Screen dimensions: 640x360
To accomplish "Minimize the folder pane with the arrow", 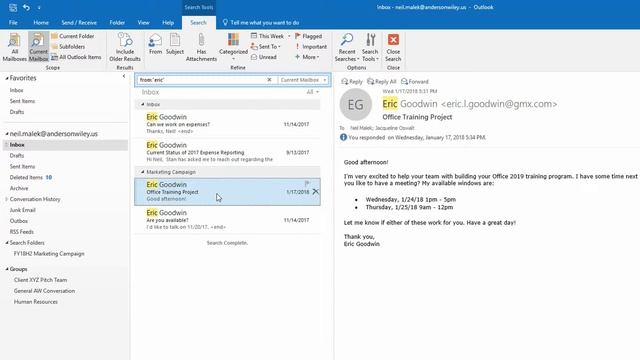I will click(x=124, y=76).
